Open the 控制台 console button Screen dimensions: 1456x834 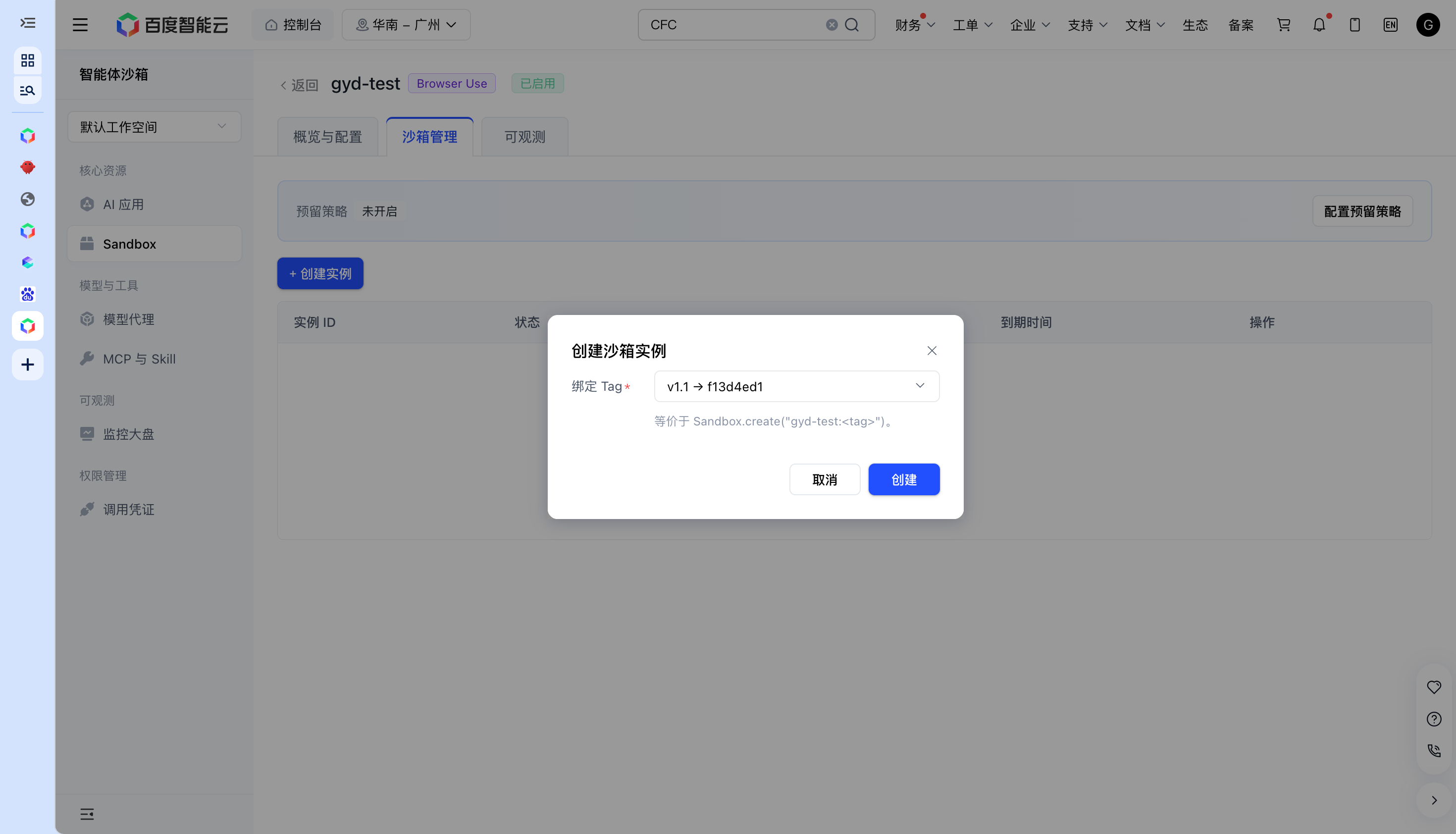[x=293, y=25]
